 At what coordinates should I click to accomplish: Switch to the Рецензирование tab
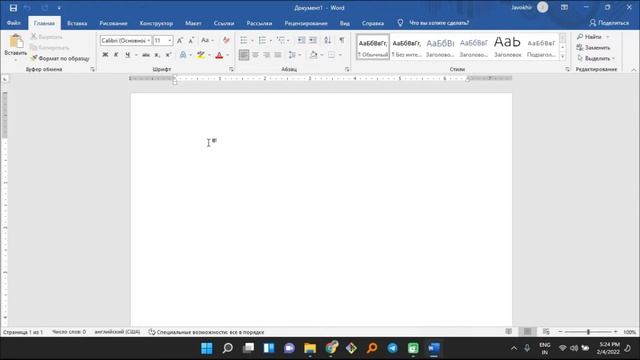(x=306, y=23)
